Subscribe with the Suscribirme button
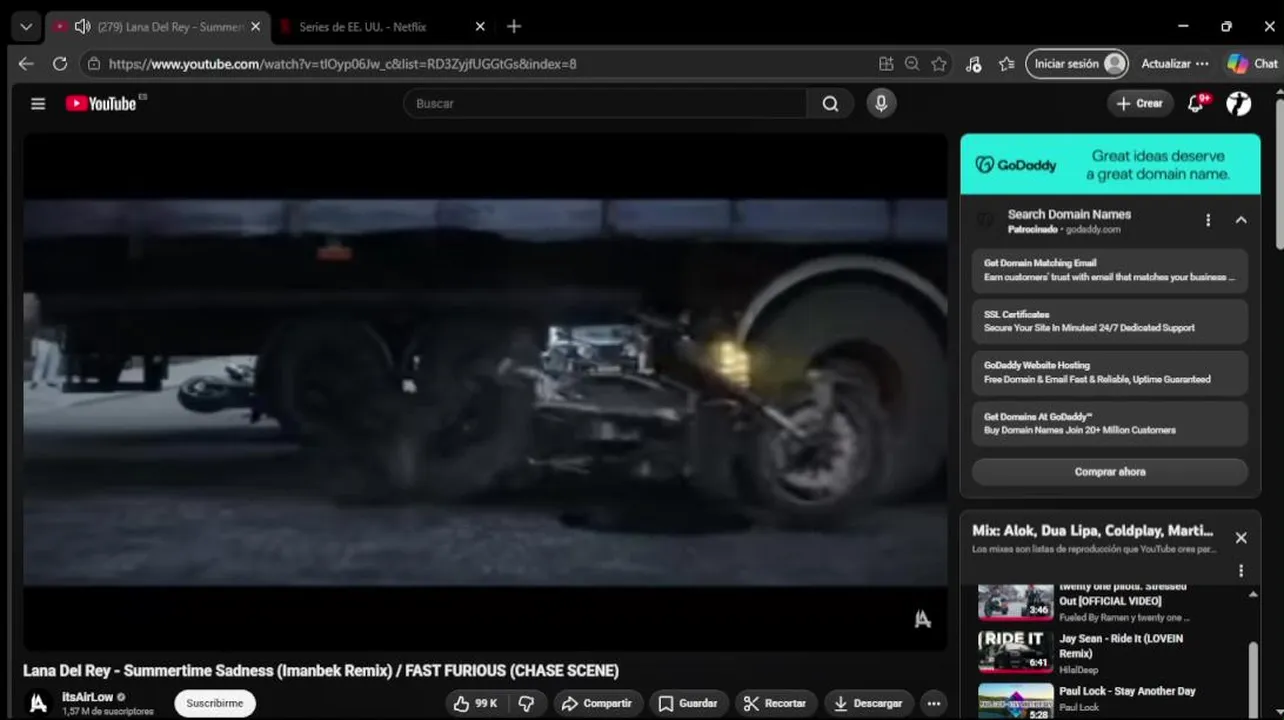 click(215, 703)
